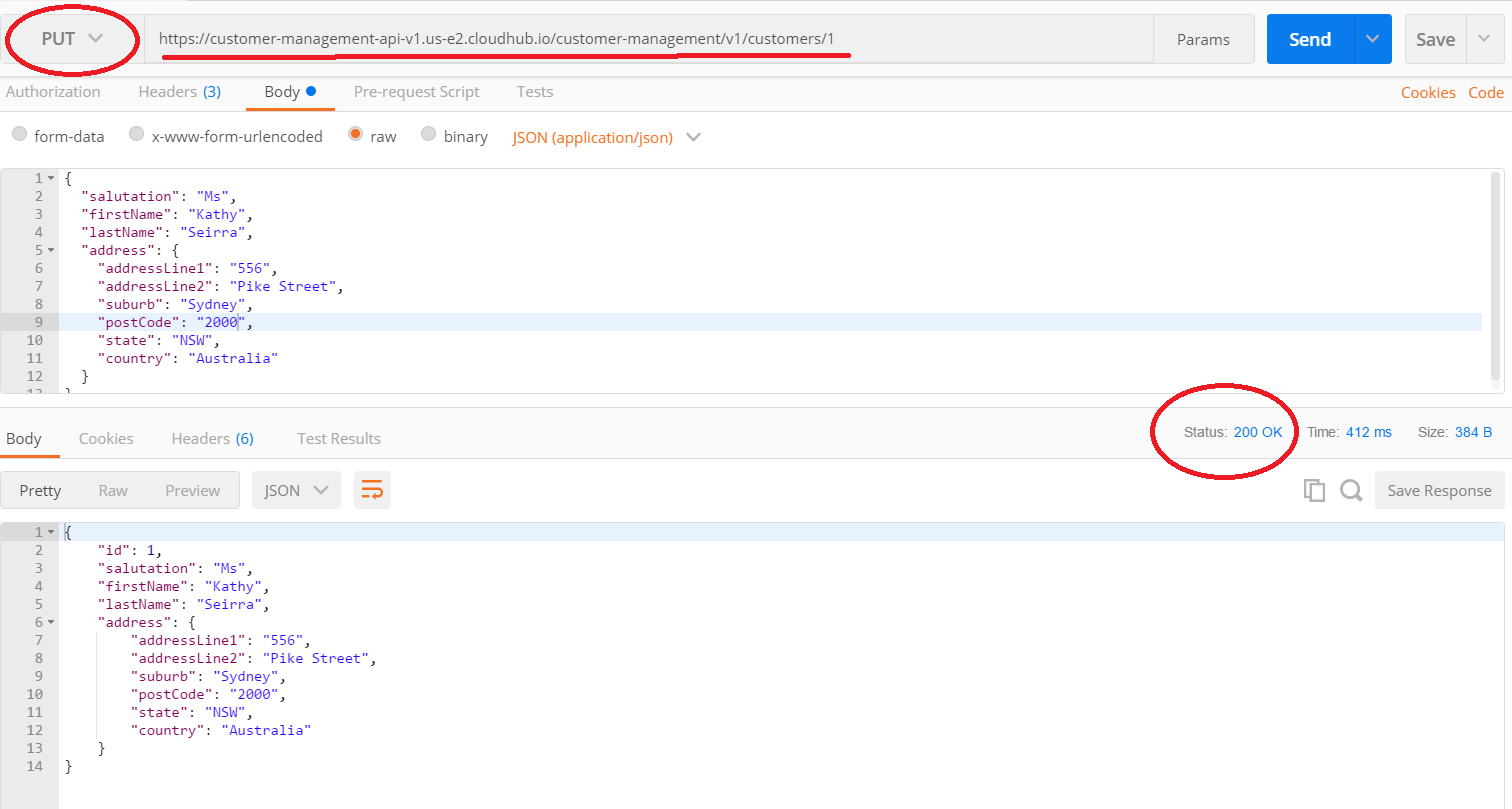Select Pretty response view

pos(41,490)
